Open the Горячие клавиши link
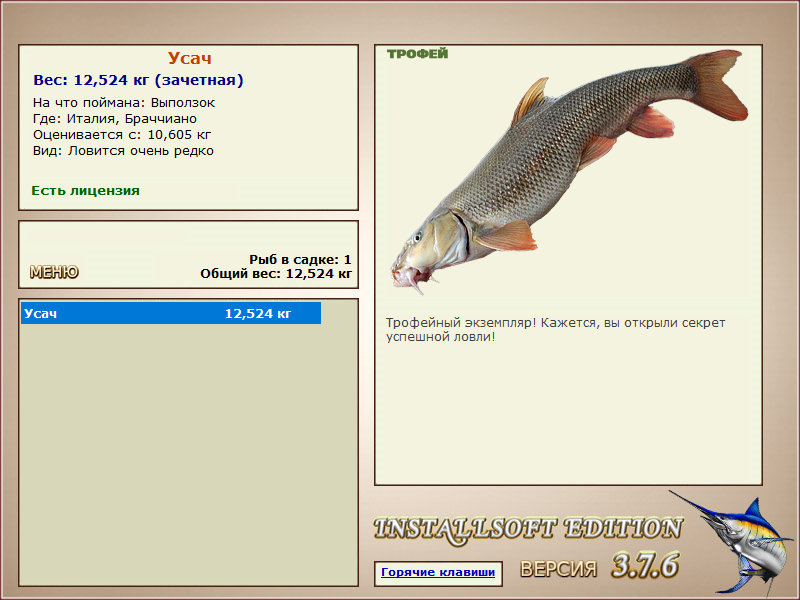 coord(438,572)
